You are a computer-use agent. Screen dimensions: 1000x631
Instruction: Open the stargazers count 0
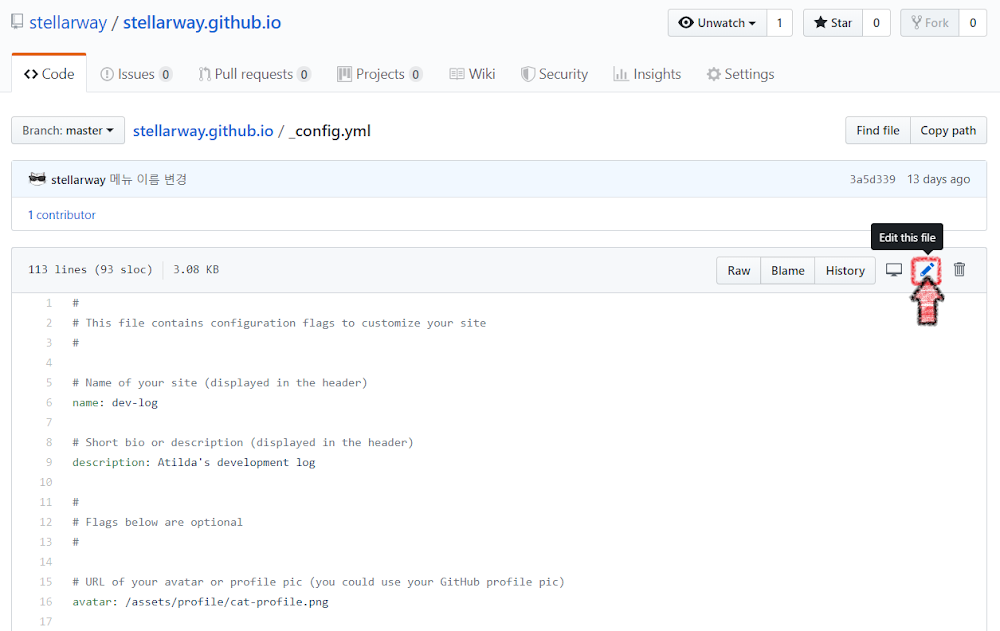pyautogui.click(x=876, y=23)
